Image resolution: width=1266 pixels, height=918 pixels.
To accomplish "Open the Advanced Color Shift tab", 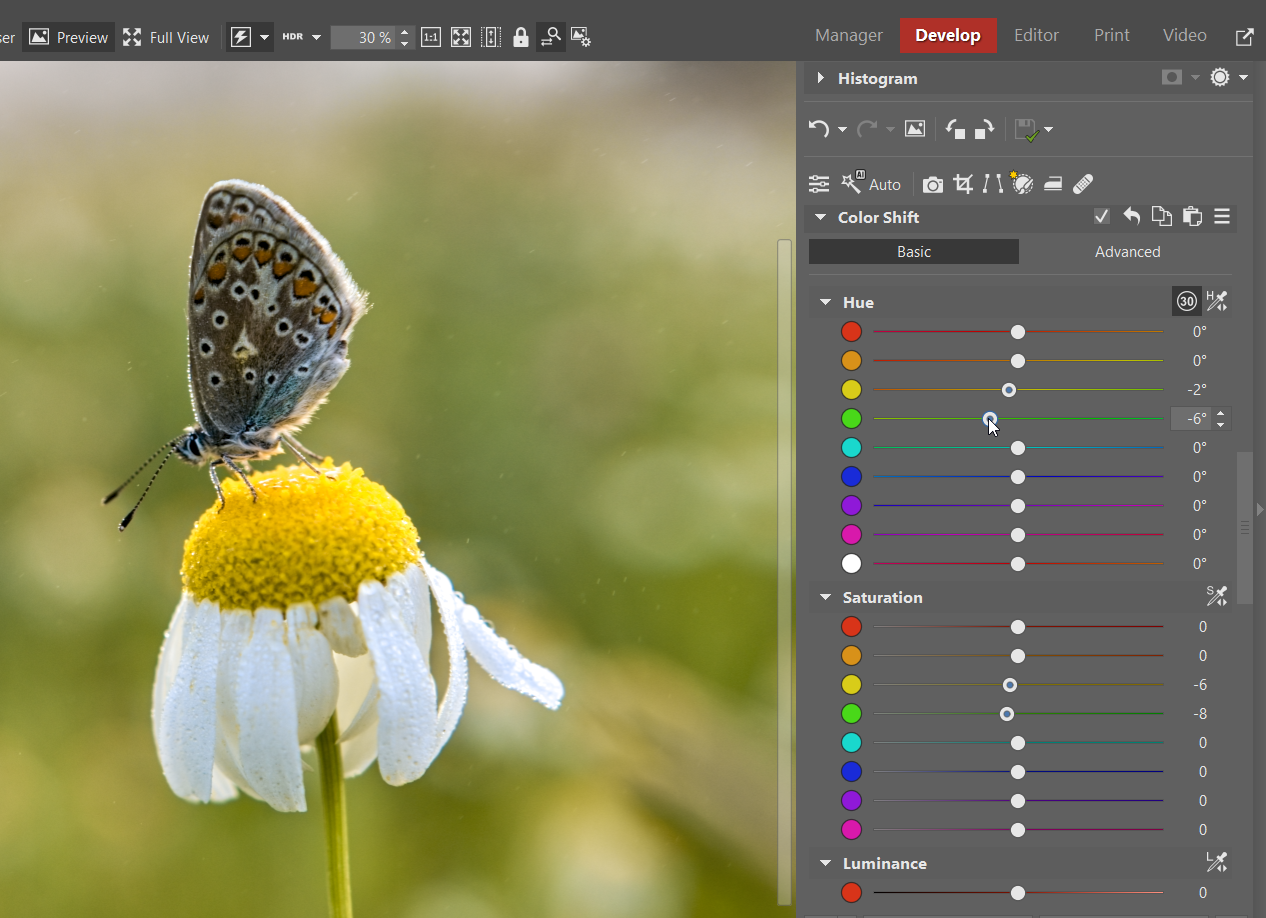I will tap(1127, 252).
